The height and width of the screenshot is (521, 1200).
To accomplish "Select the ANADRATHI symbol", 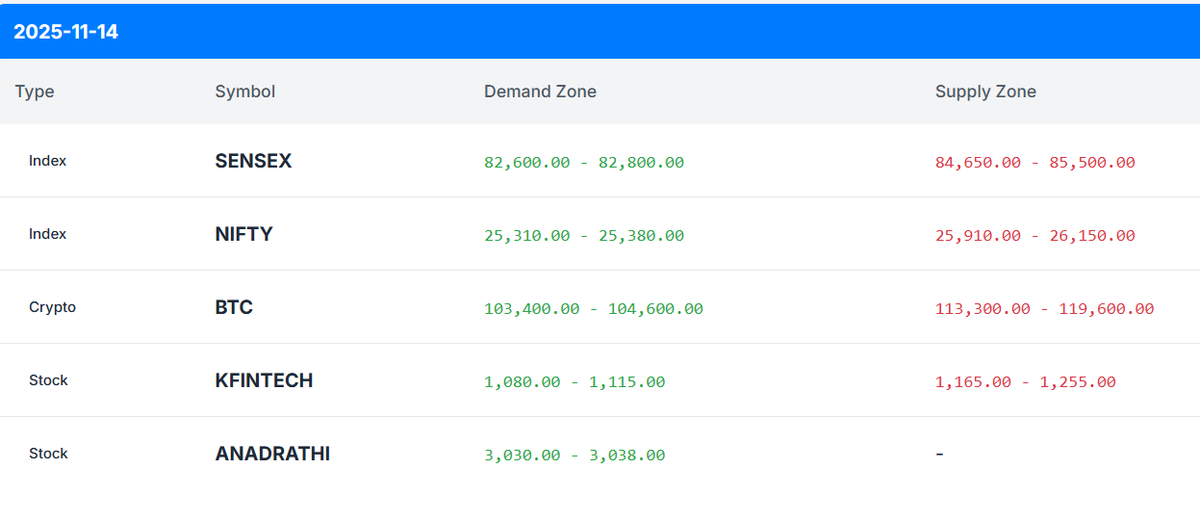I will coord(272,453).
